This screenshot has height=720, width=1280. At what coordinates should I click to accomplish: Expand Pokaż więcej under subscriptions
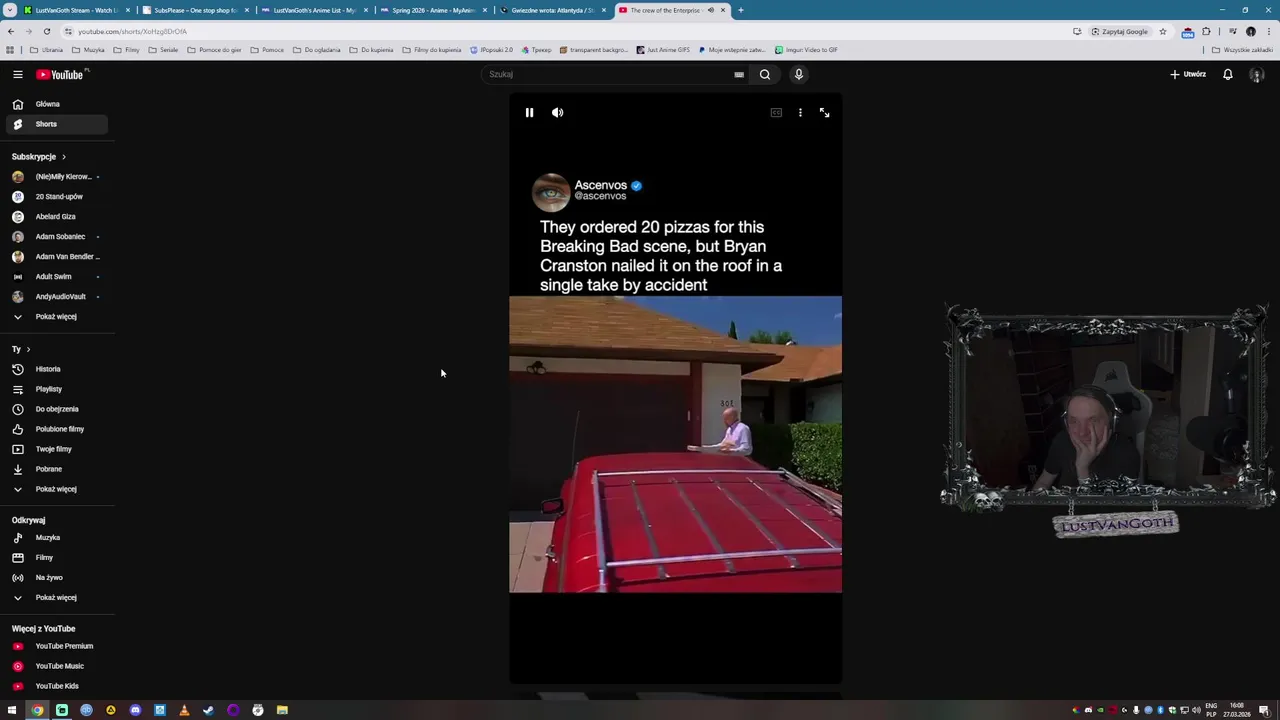point(55,317)
